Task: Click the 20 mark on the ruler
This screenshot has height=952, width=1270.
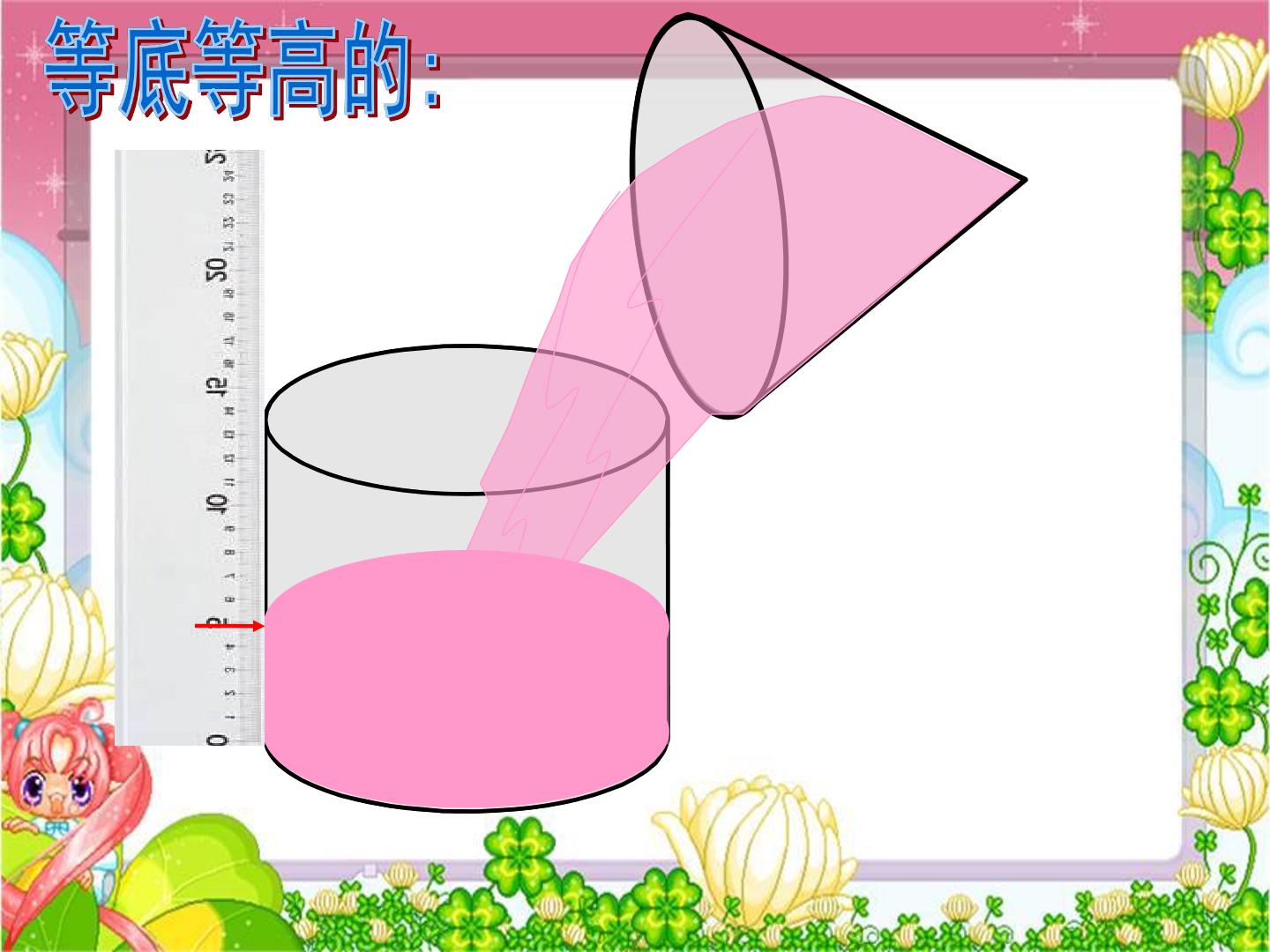Action: click(x=217, y=270)
